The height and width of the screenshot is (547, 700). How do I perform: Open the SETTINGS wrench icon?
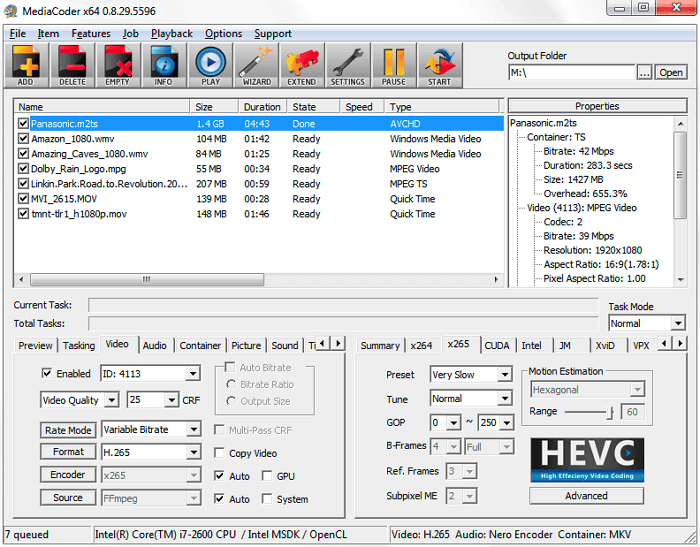(x=348, y=66)
